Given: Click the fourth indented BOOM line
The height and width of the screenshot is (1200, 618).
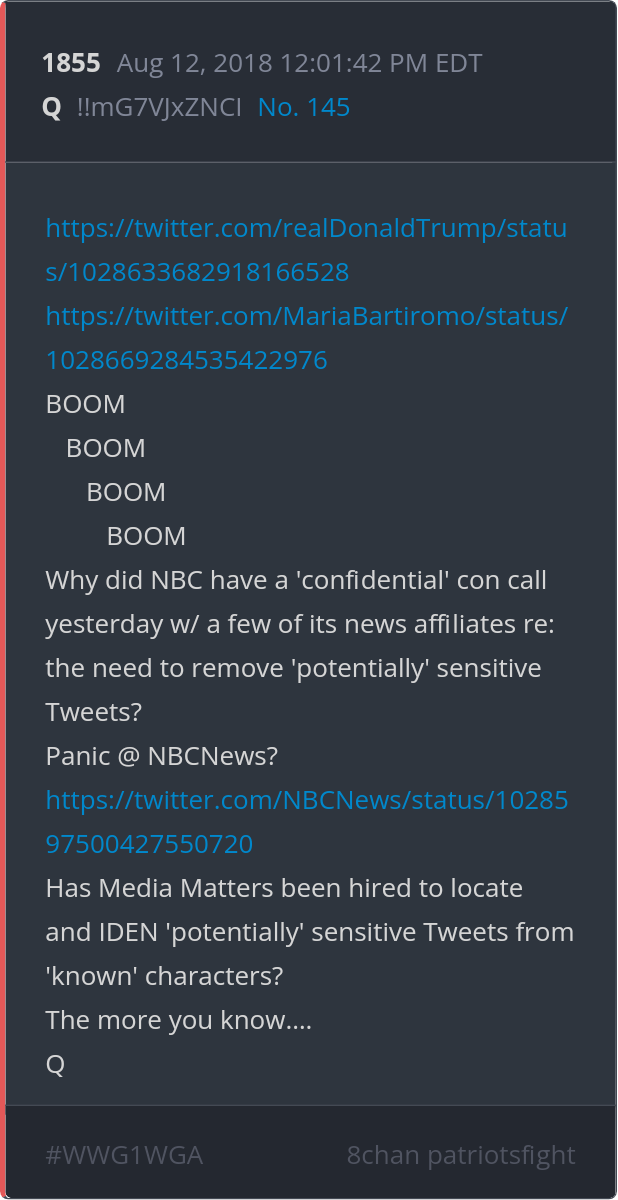Looking at the screenshot, I should tap(146, 536).
